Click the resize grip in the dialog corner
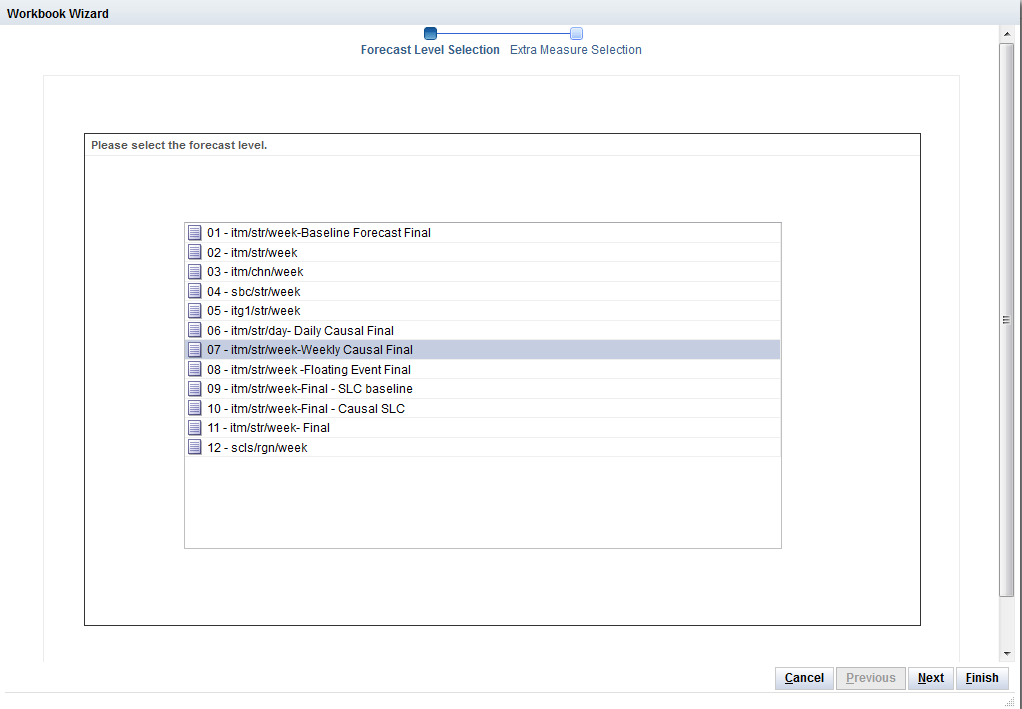This screenshot has width=1022, height=709. click(x=1010, y=701)
